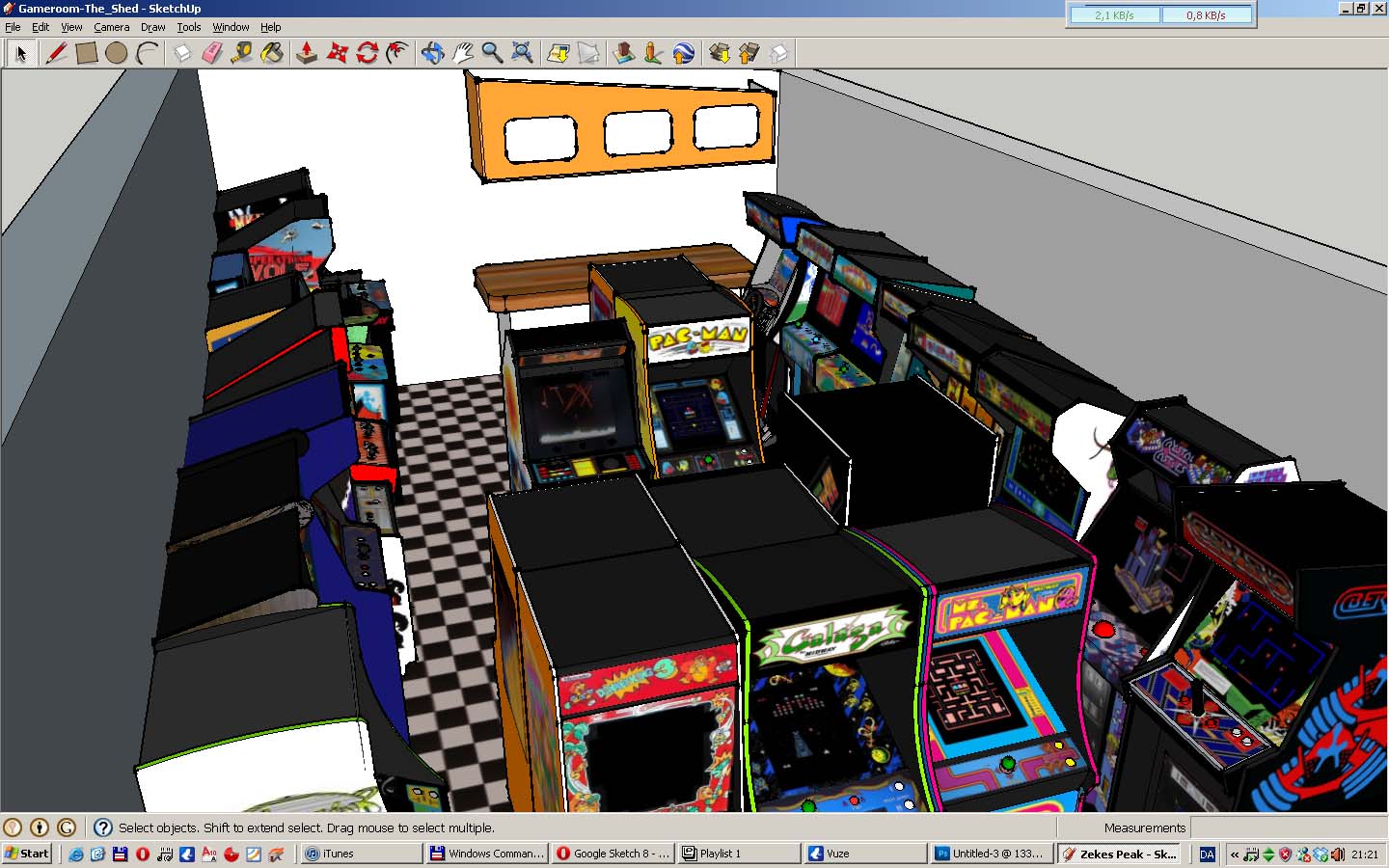Select the Offset tool
Screen dimensions: 1389x868
[397, 53]
